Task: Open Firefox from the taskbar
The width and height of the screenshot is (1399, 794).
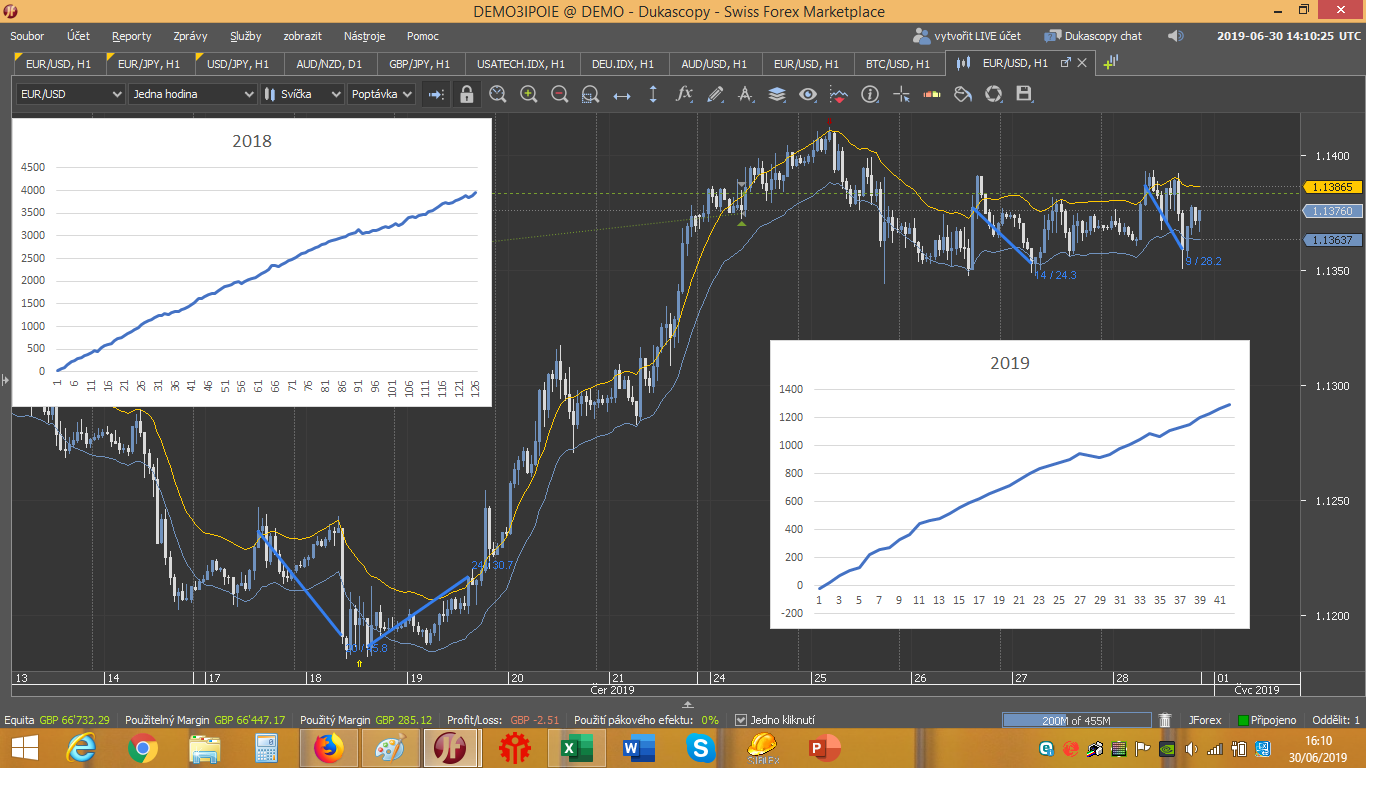Action: point(328,748)
